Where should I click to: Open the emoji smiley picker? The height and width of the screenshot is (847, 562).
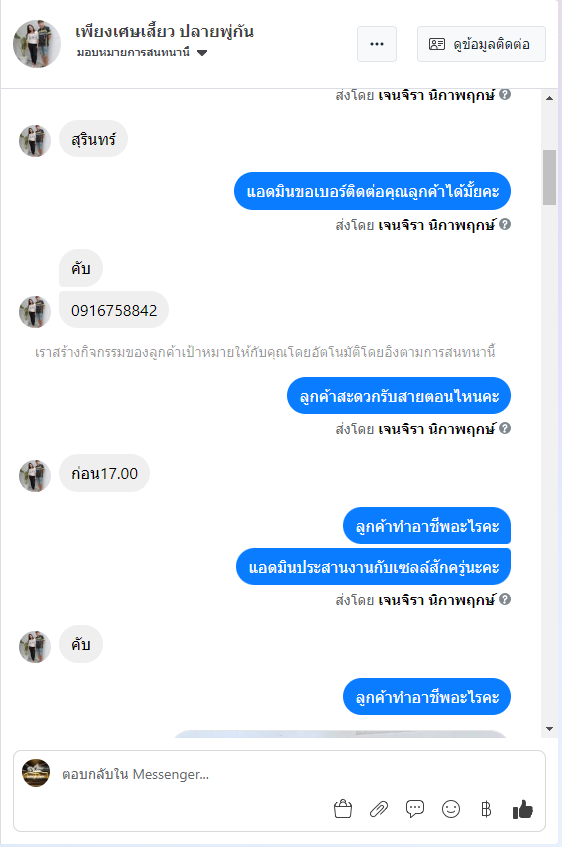pos(451,809)
